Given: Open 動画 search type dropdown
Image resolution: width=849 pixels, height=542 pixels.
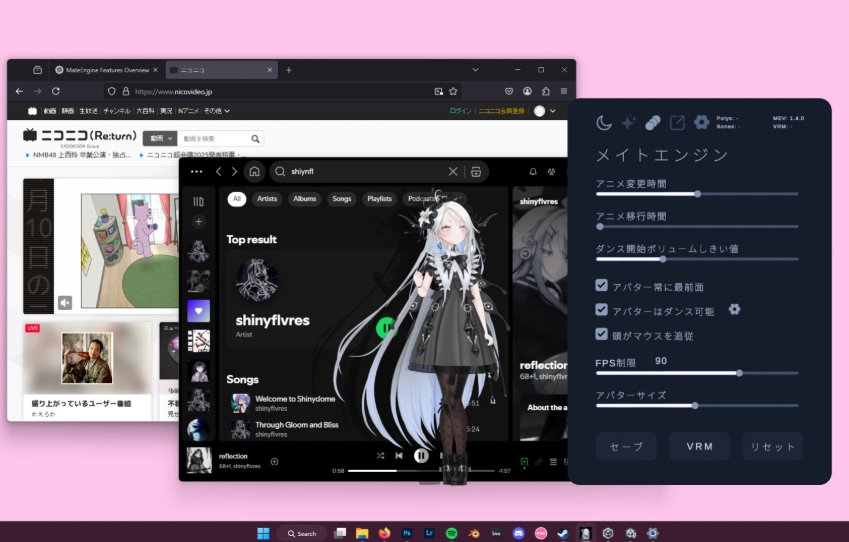Looking at the screenshot, I should (x=160, y=139).
